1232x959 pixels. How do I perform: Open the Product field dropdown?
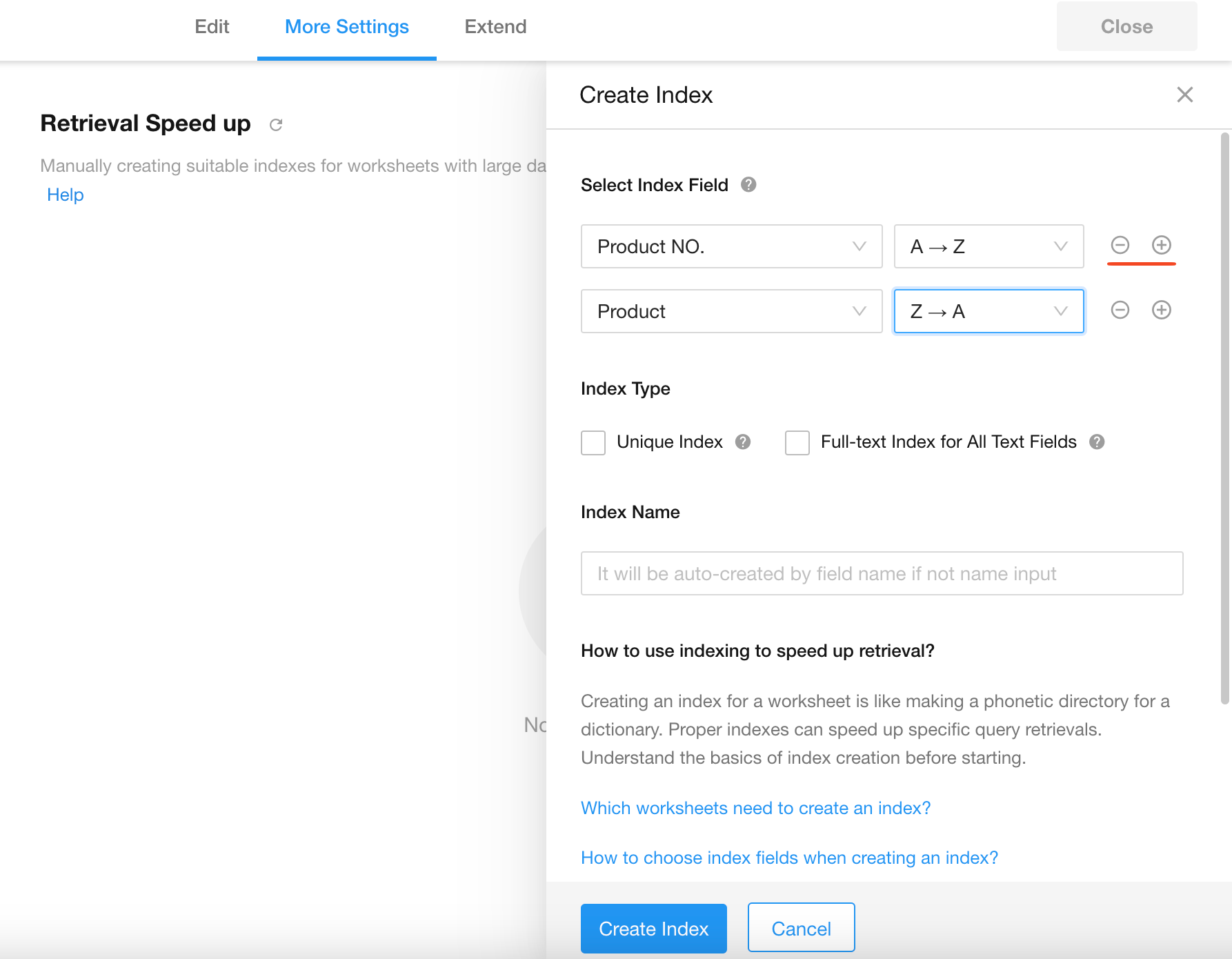731,311
